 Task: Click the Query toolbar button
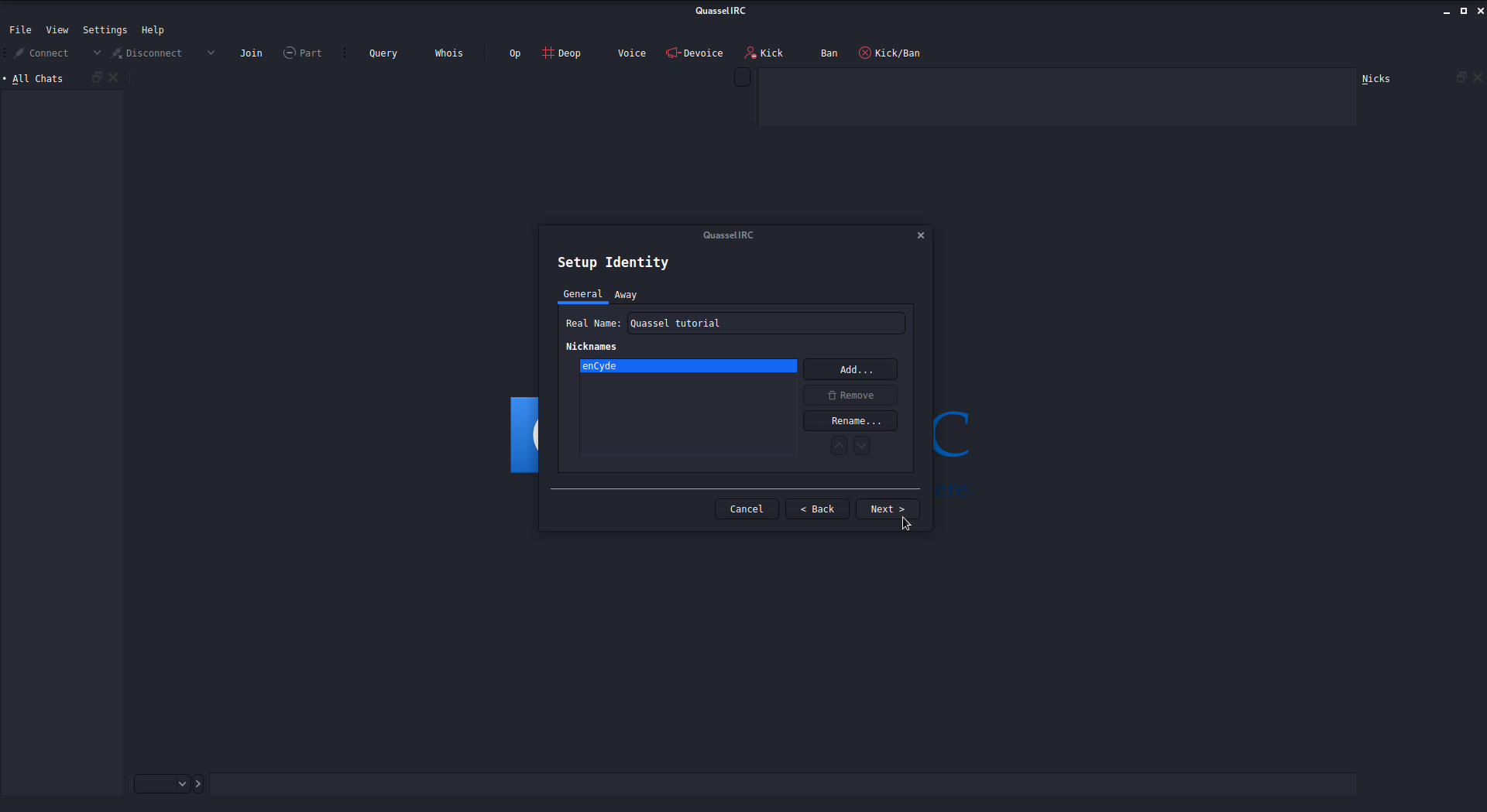pyautogui.click(x=383, y=53)
